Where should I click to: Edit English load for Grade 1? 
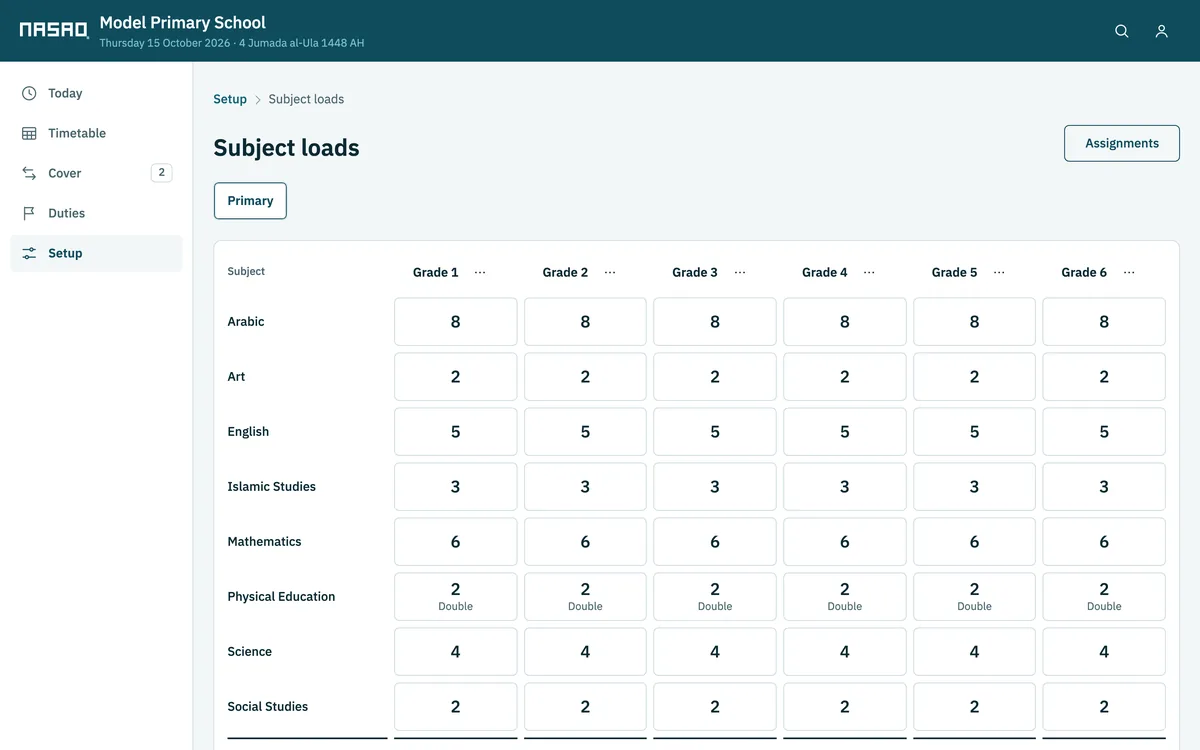tap(456, 432)
